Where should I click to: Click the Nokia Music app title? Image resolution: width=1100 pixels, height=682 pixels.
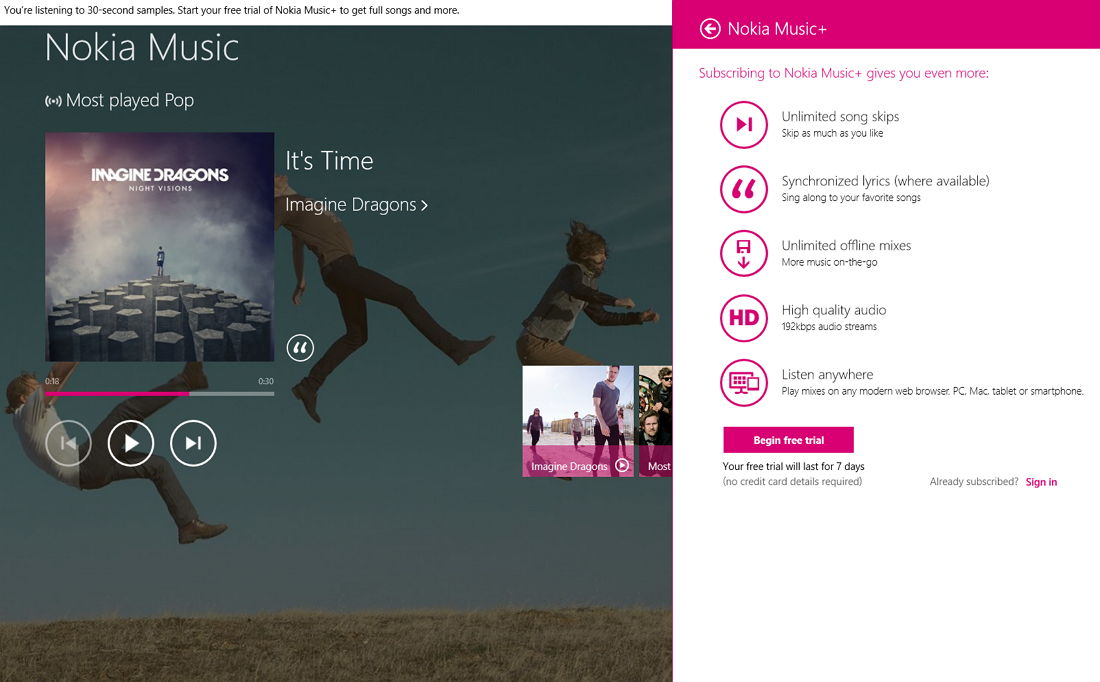[142, 48]
